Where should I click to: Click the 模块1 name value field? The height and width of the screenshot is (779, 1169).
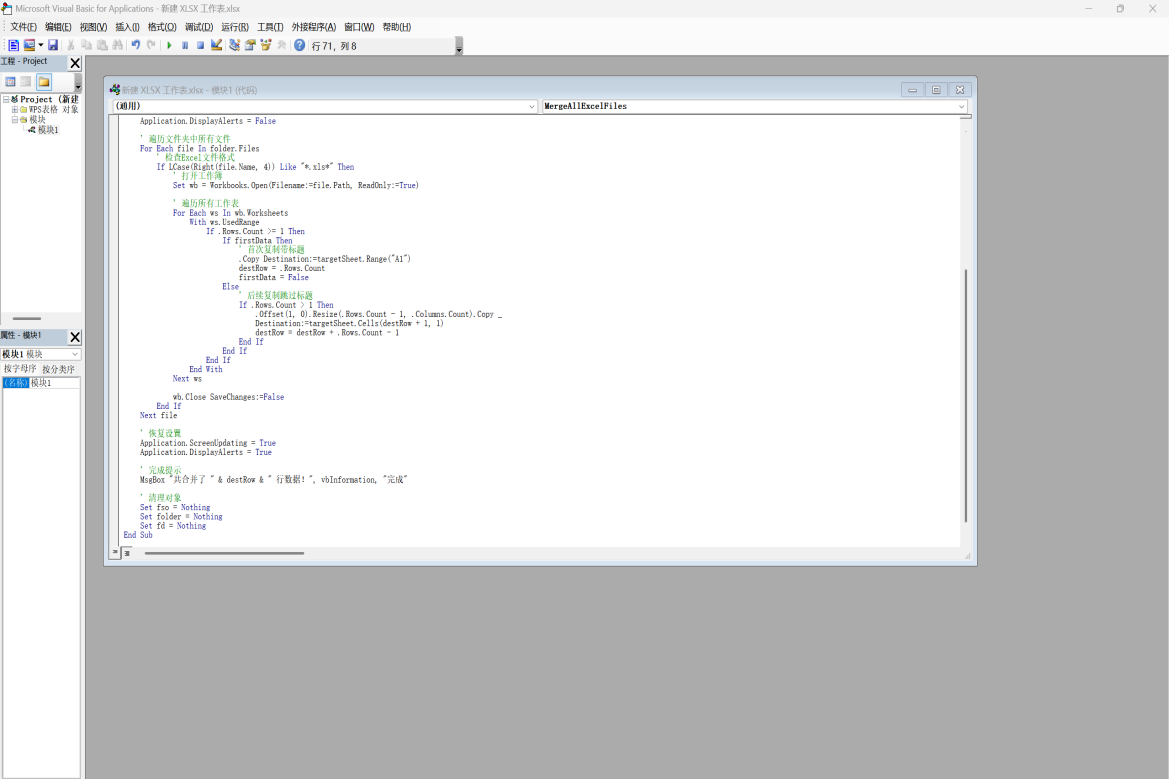54,382
